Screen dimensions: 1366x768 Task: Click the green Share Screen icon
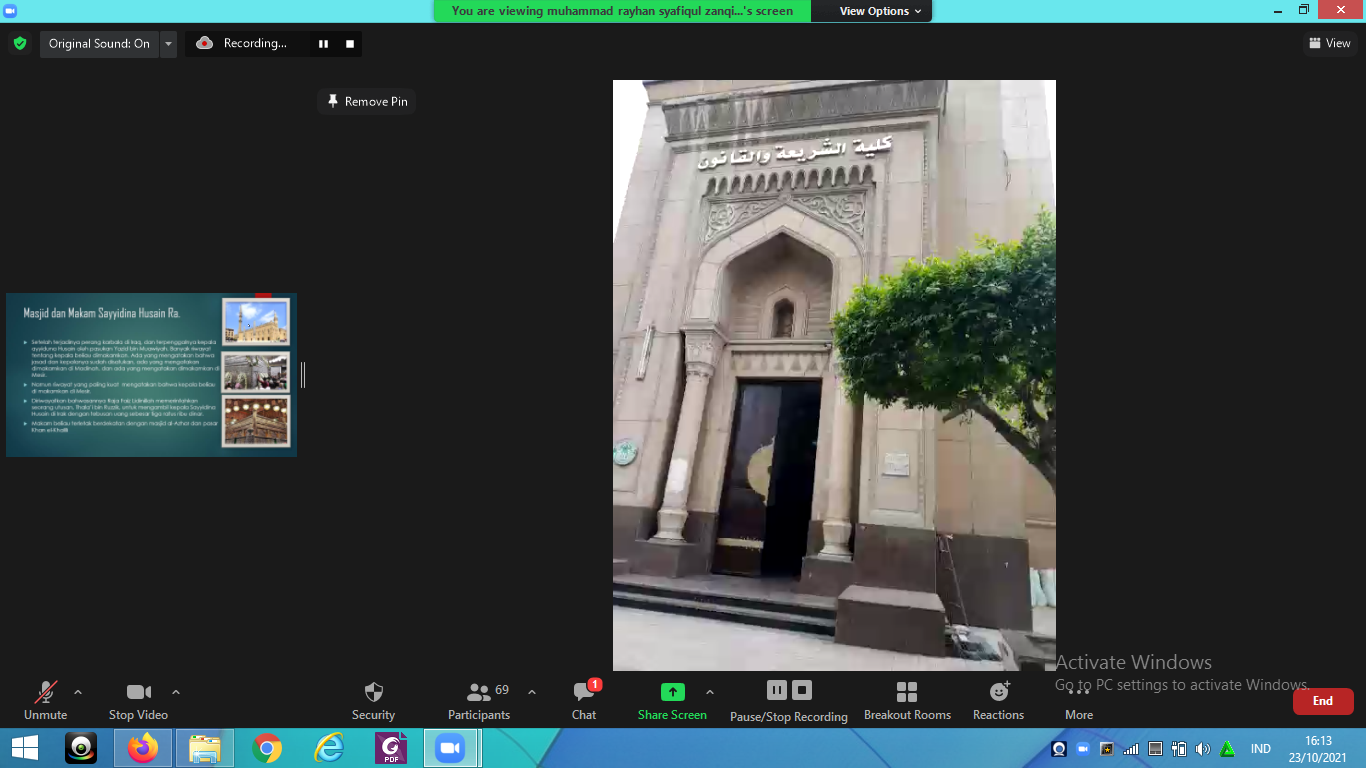tap(673, 692)
